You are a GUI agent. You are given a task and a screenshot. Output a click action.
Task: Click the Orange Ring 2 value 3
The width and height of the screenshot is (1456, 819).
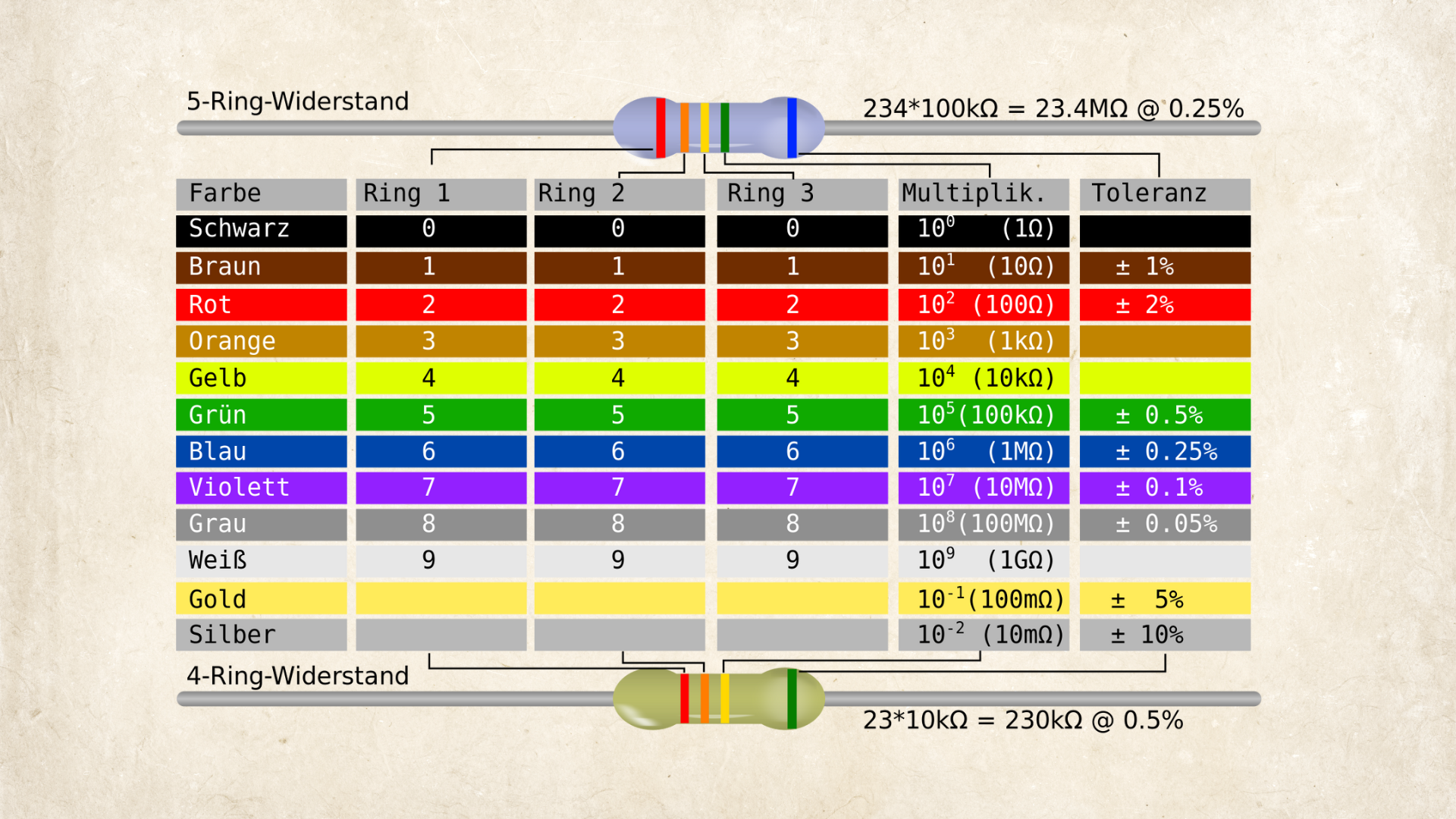(619, 341)
